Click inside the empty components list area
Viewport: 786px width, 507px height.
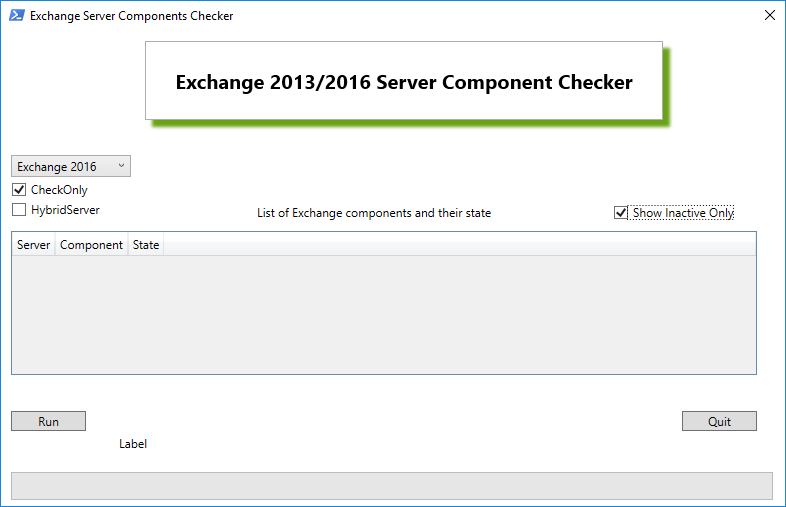[384, 314]
